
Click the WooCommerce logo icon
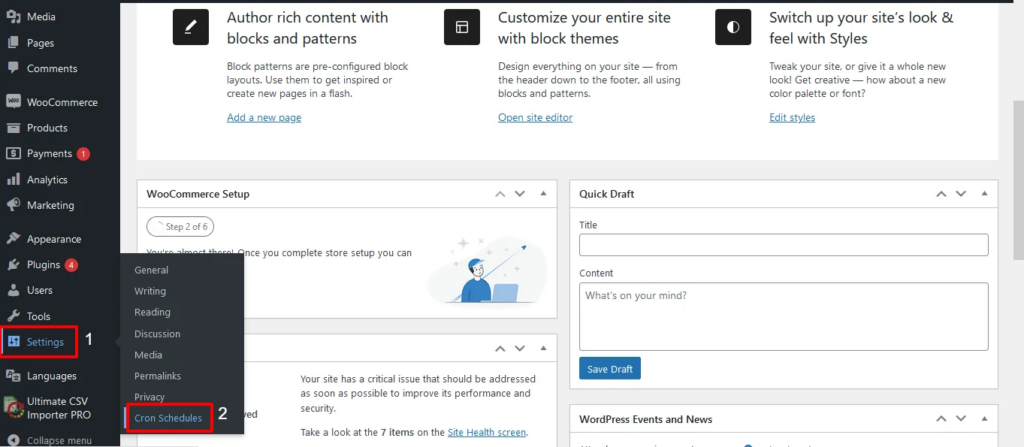pos(13,102)
